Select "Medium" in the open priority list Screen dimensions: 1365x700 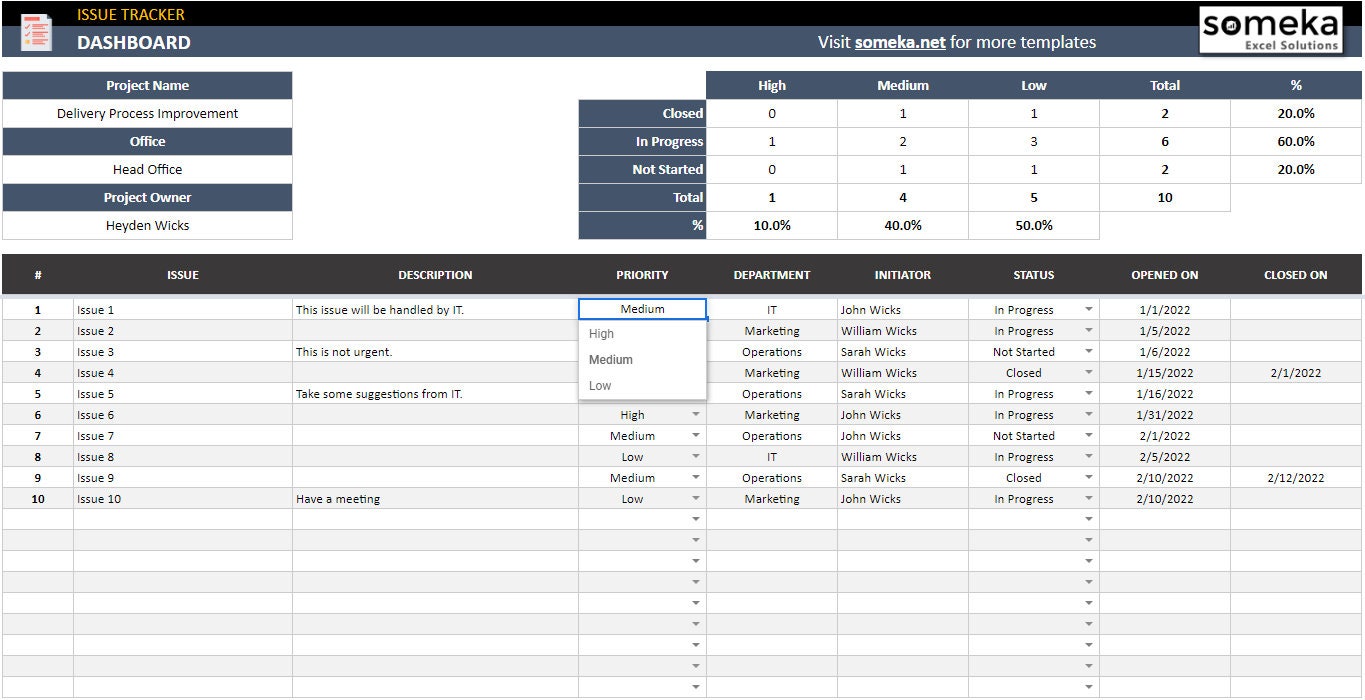(610, 359)
